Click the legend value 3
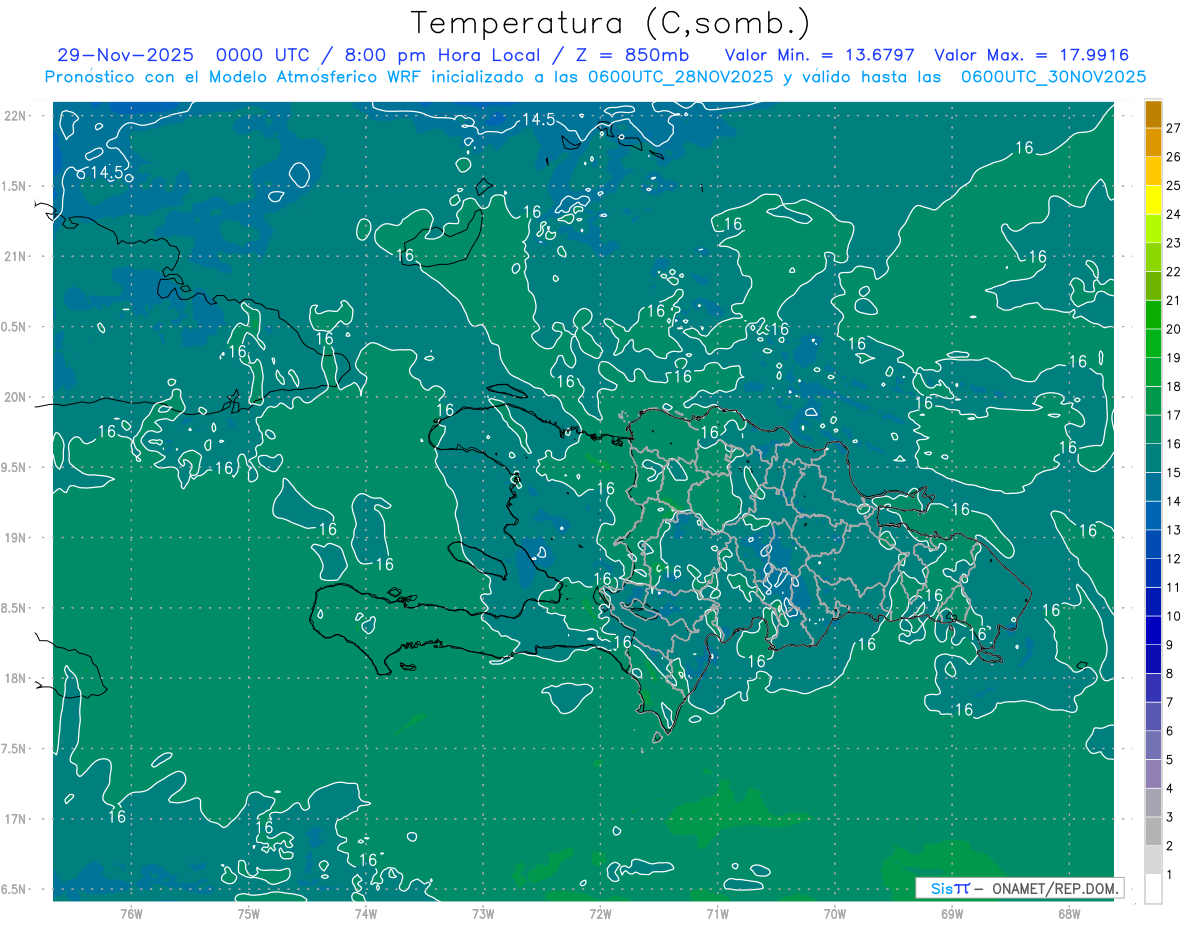This screenshot has height=927, width=1200. [1170, 817]
